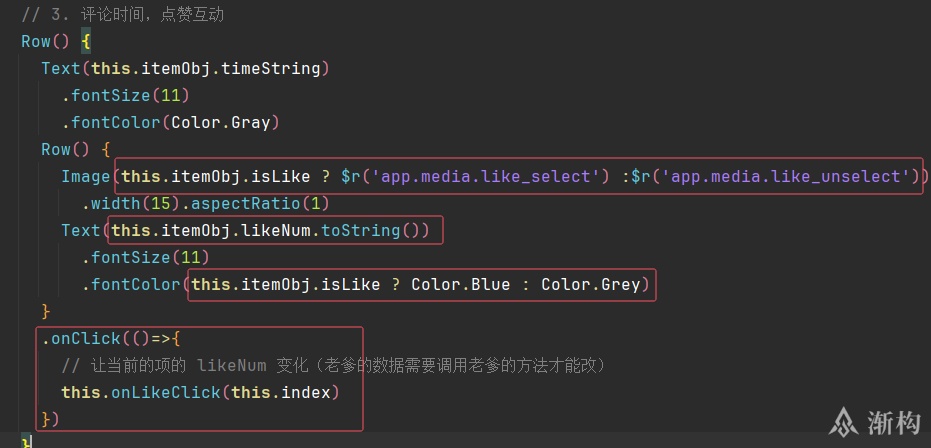Viewport: 931px width, 448px height.
Task: Click the .onClick handler keyword
Action: (84, 338)
